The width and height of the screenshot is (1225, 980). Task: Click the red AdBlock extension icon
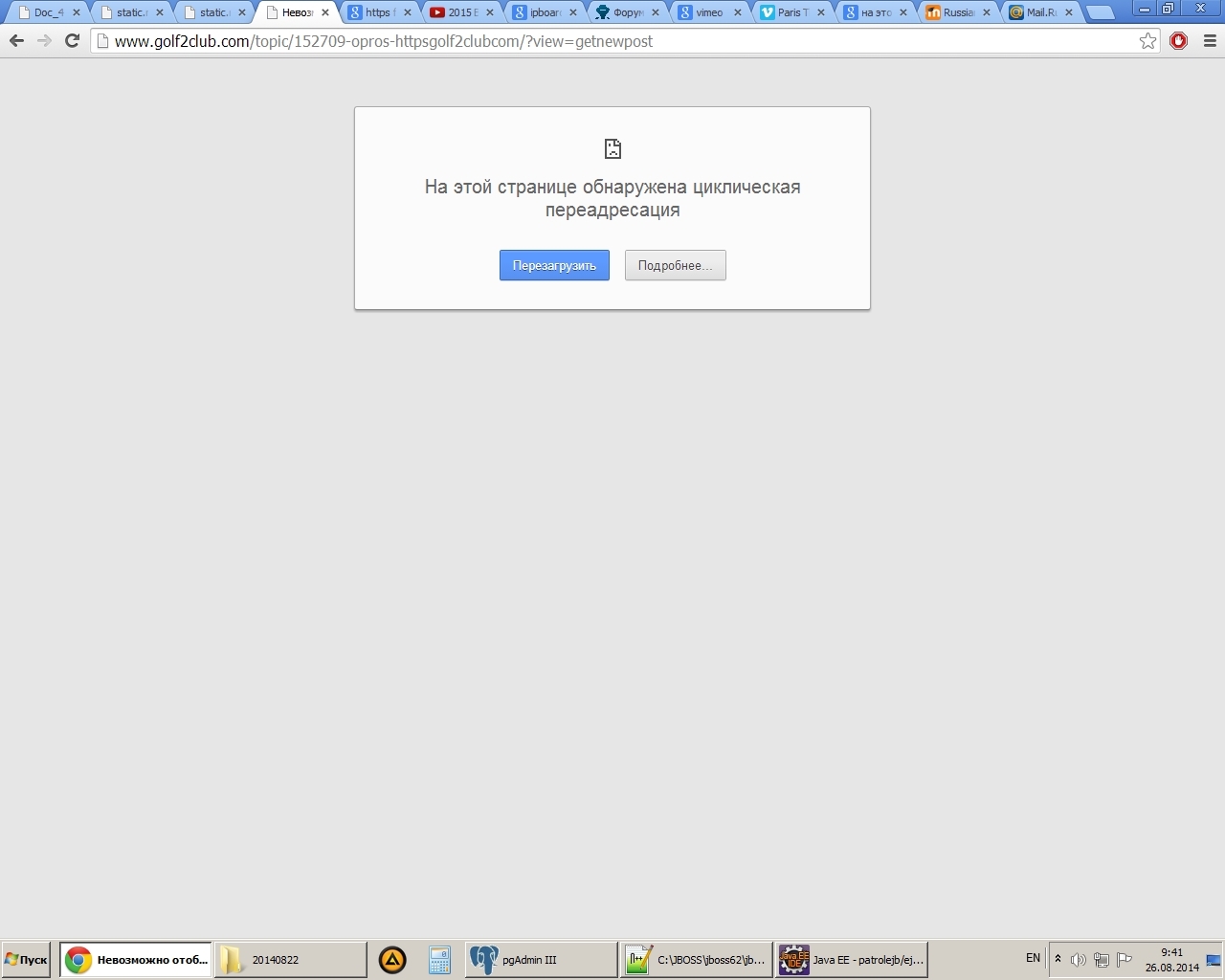click(x=1179, y=41)
